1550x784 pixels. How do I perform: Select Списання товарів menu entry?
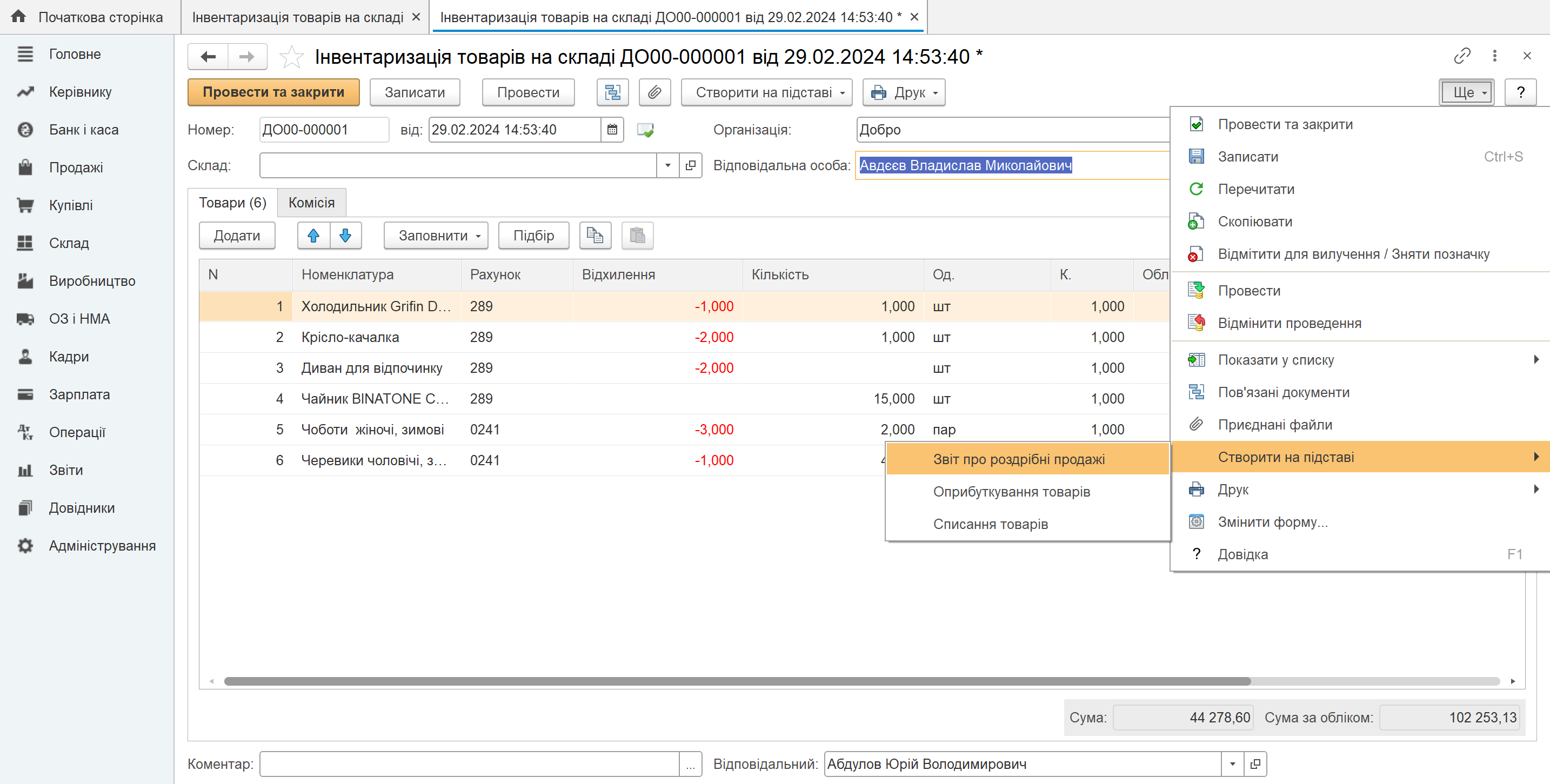pos(1028,524)
